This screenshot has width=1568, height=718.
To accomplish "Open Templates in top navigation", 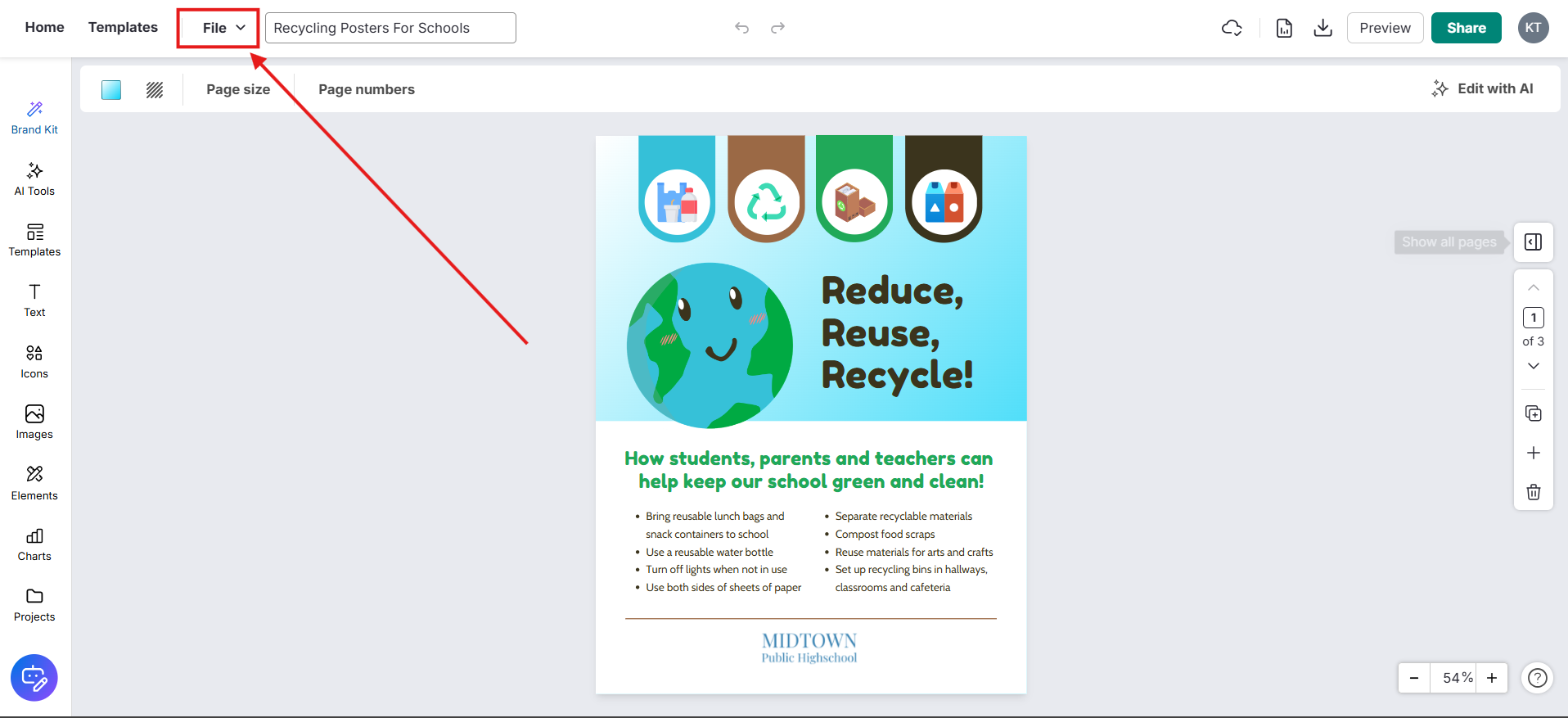I will pos(123,27).
